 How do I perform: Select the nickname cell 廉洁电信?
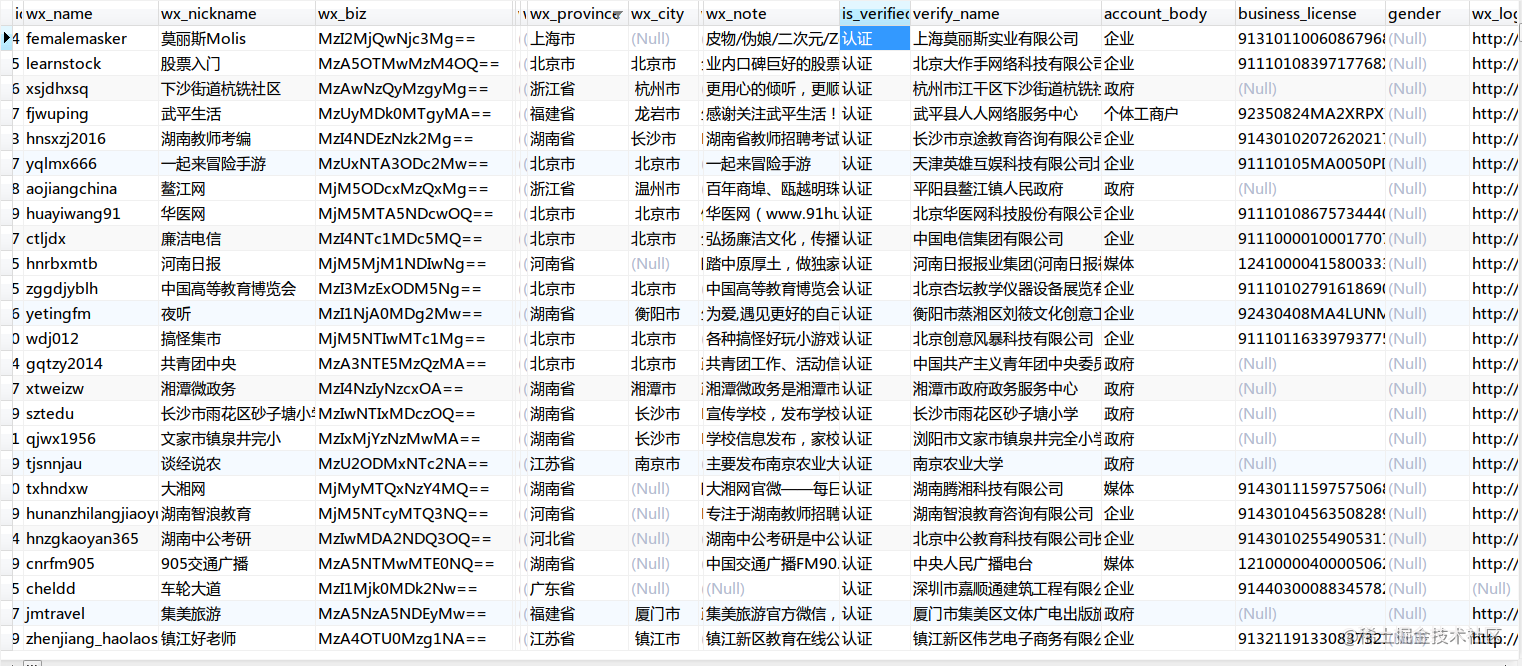pyautogui.click(x=237, y=239)
